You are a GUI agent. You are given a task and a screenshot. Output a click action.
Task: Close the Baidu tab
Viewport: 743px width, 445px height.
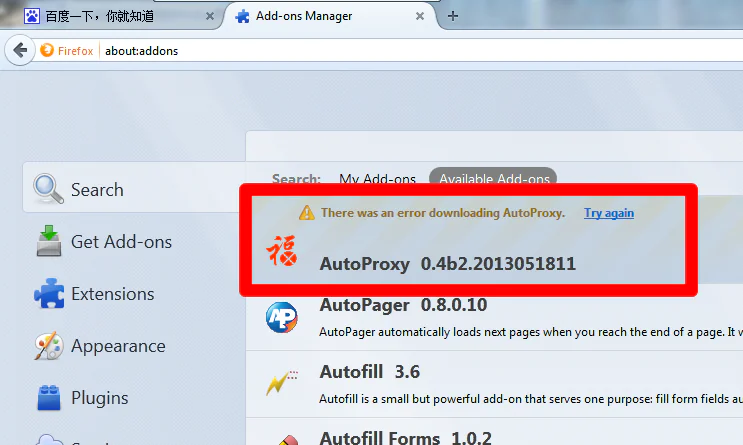210,16
